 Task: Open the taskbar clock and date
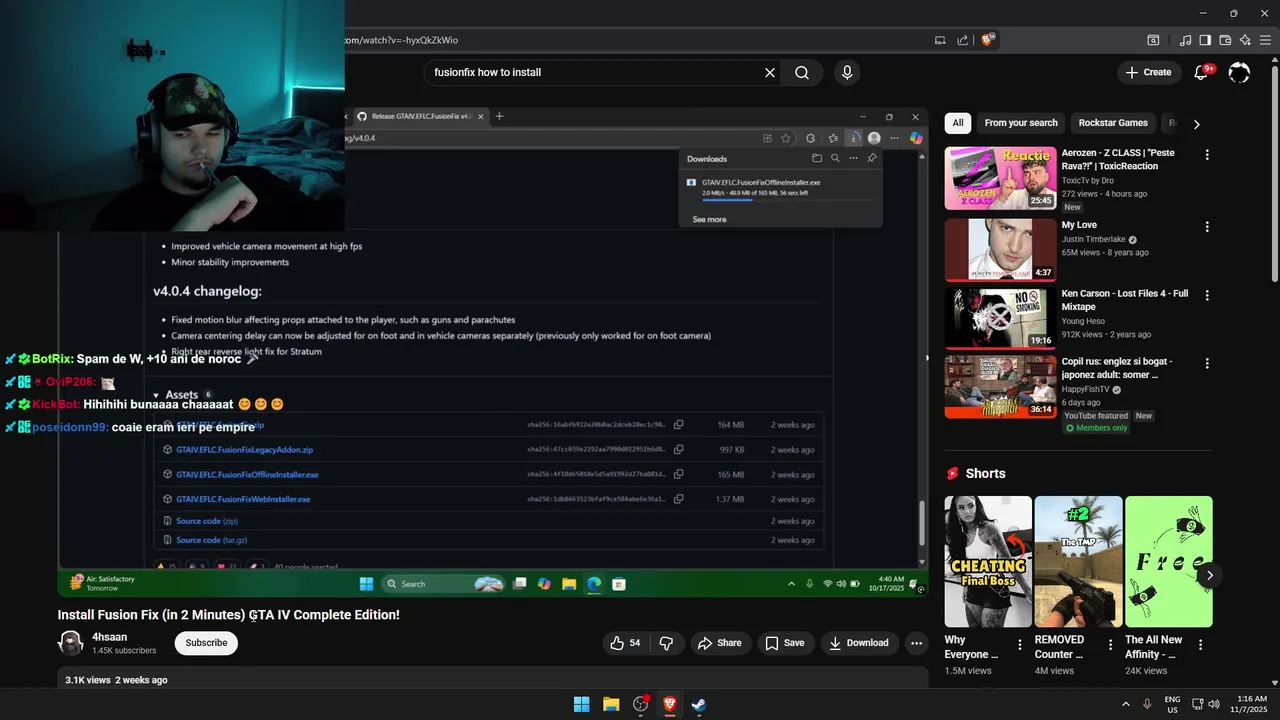(x=1251, y=704)
